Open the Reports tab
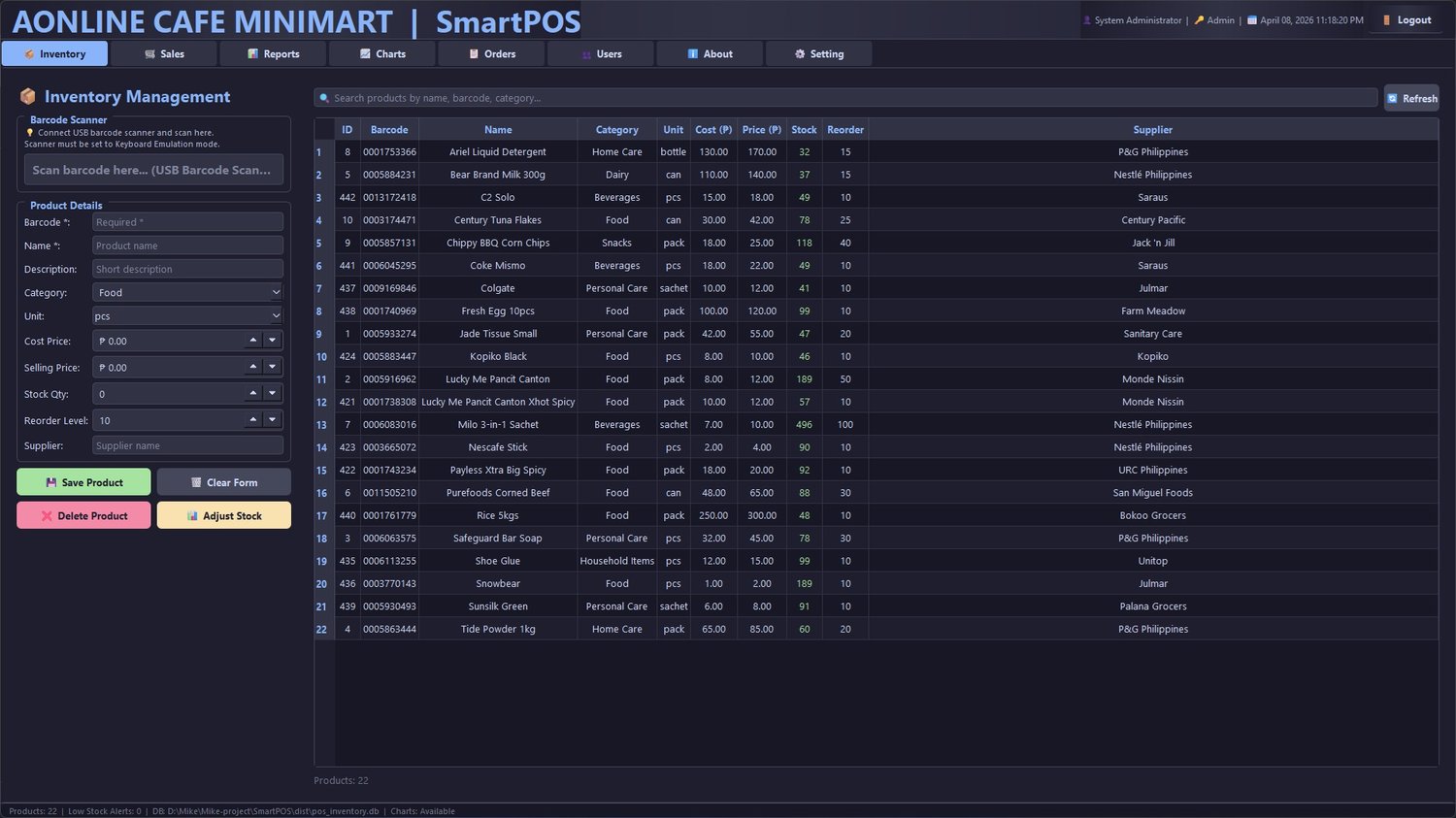The width and height of the screenshot is (1456, 818). tap(273, 53)
